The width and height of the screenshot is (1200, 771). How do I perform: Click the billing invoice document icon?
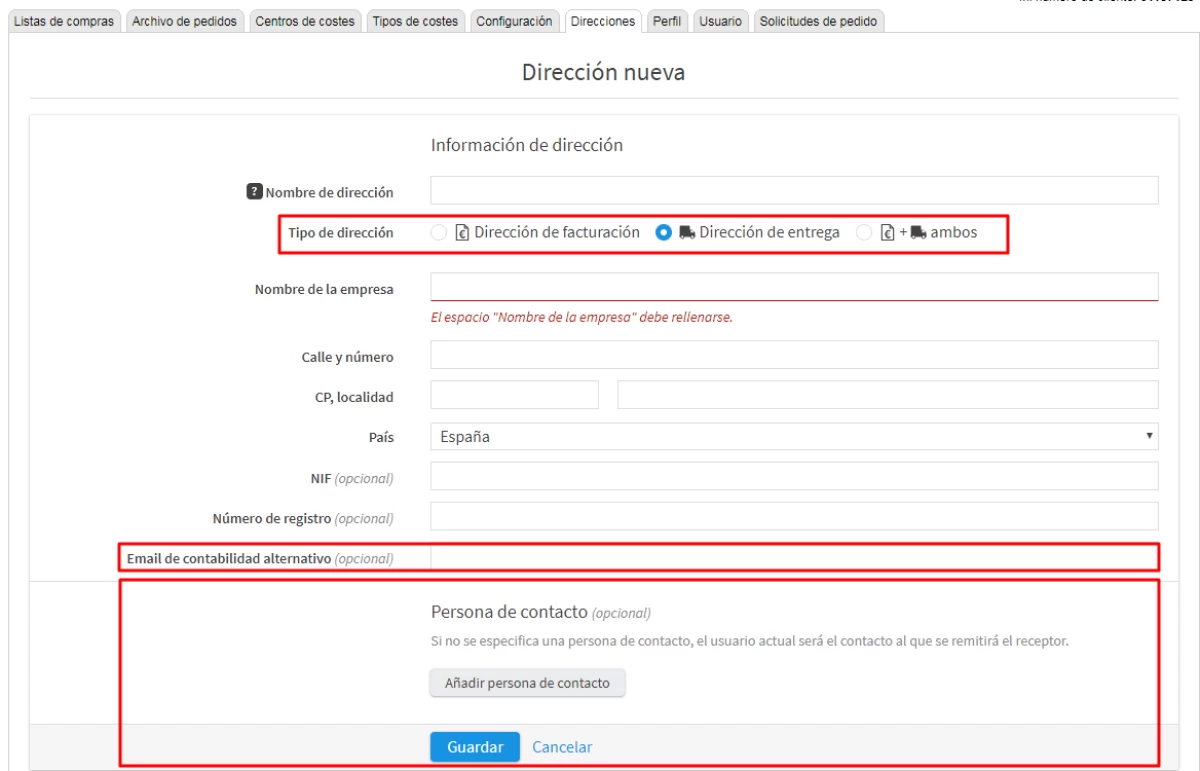[x=462, y=232]
